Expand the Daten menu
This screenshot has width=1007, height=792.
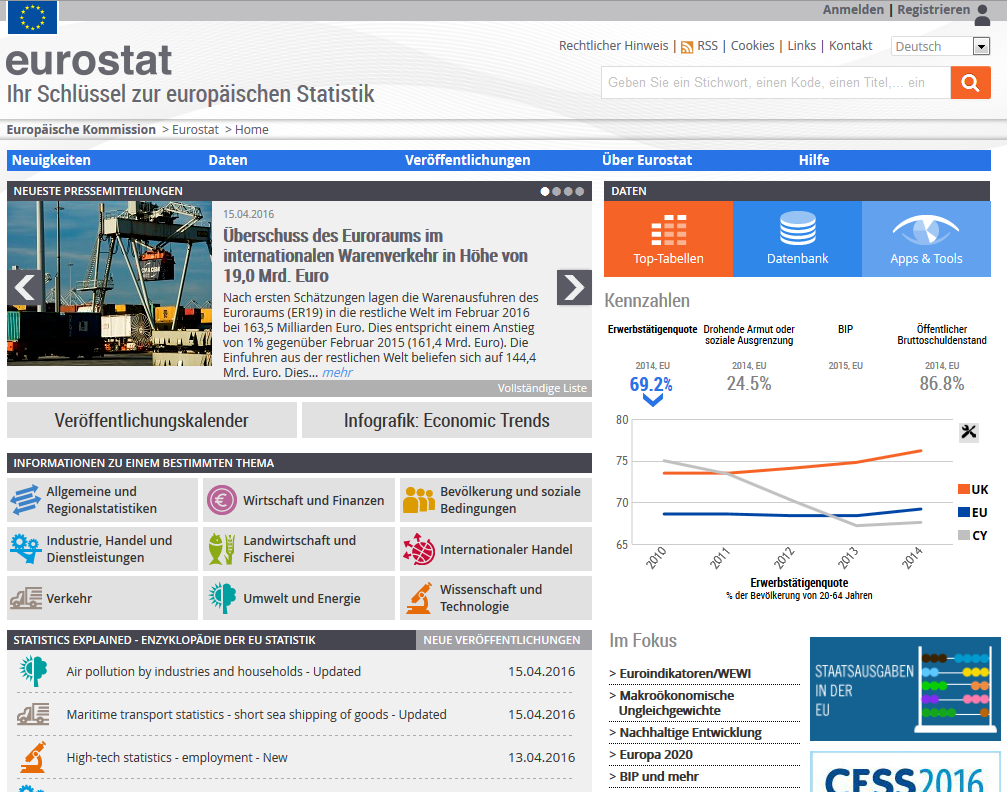(x=228, y=160)
